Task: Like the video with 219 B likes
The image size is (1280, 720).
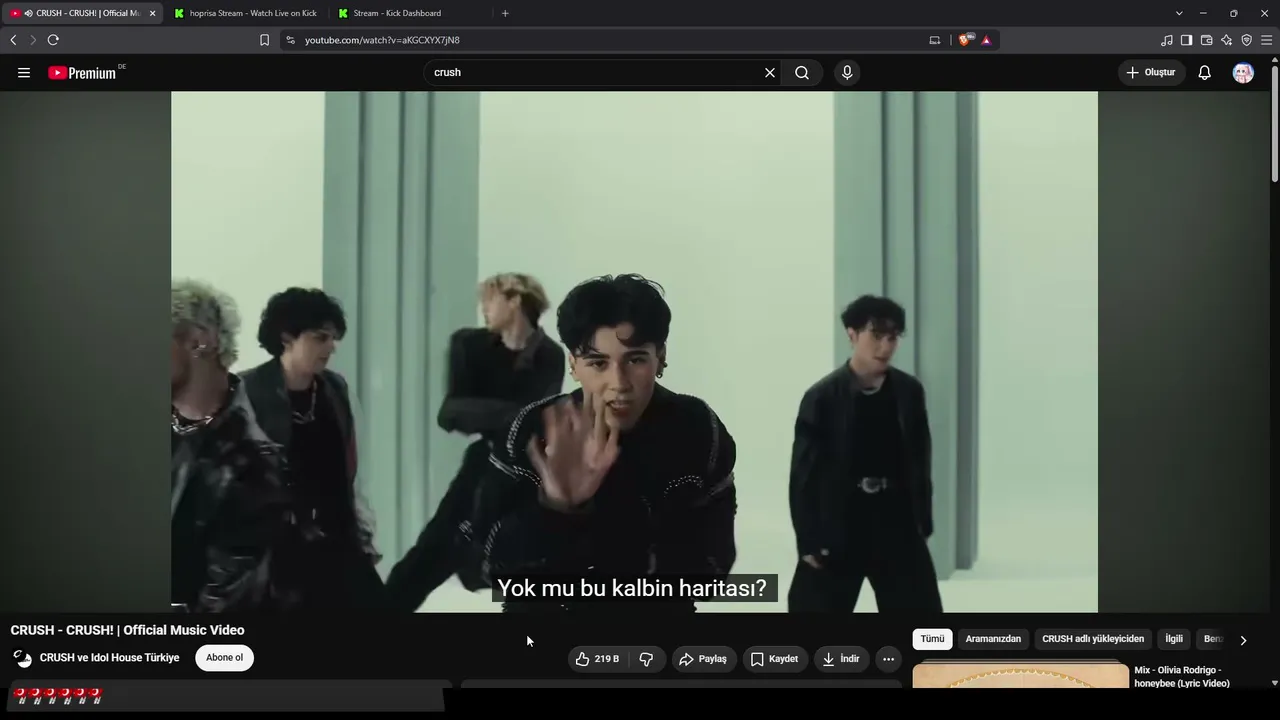Action: click(596, 659)
